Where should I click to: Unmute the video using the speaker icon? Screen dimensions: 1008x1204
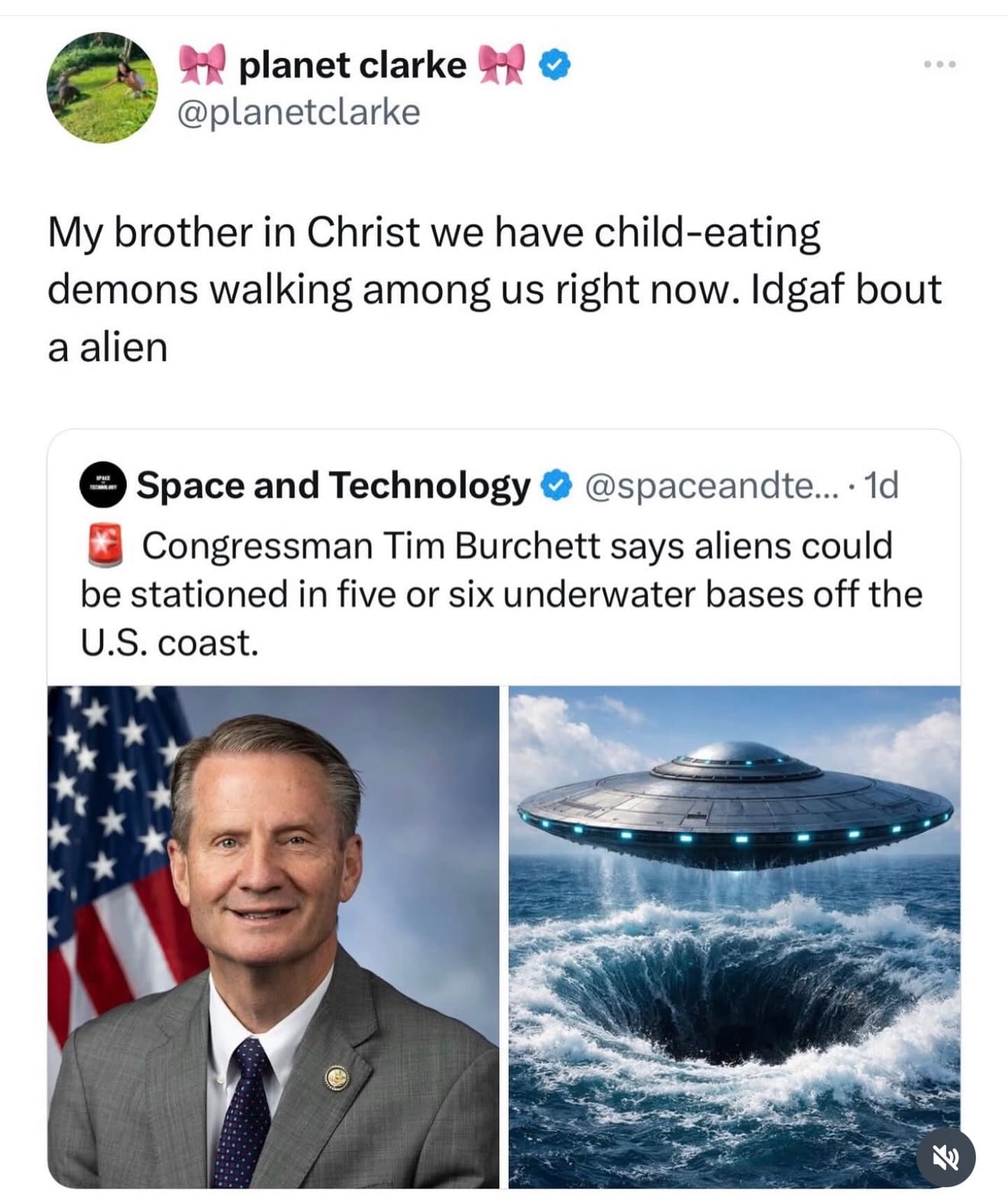(x=946, y=1158)
